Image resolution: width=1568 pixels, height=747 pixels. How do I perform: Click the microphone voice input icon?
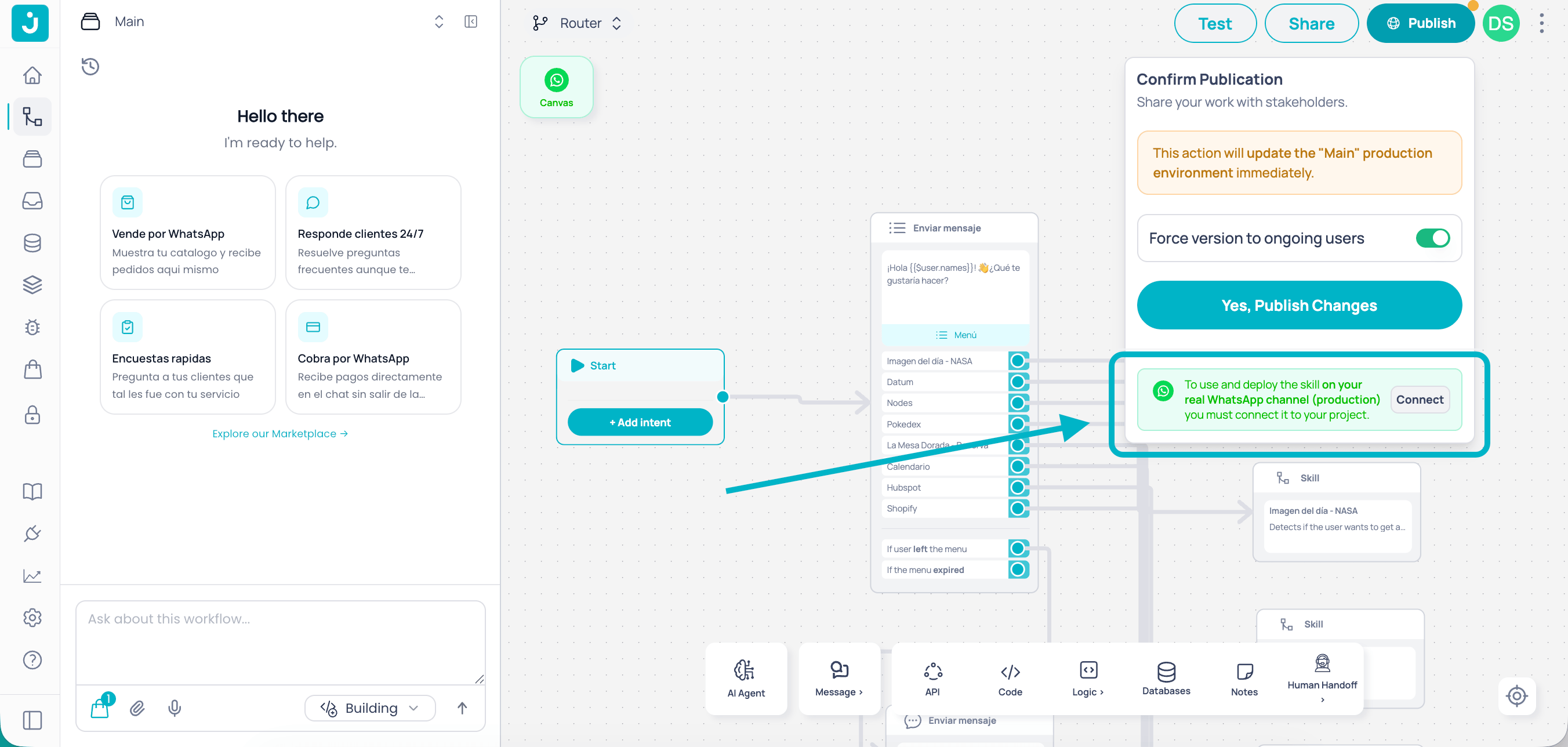tap(174, 708)
